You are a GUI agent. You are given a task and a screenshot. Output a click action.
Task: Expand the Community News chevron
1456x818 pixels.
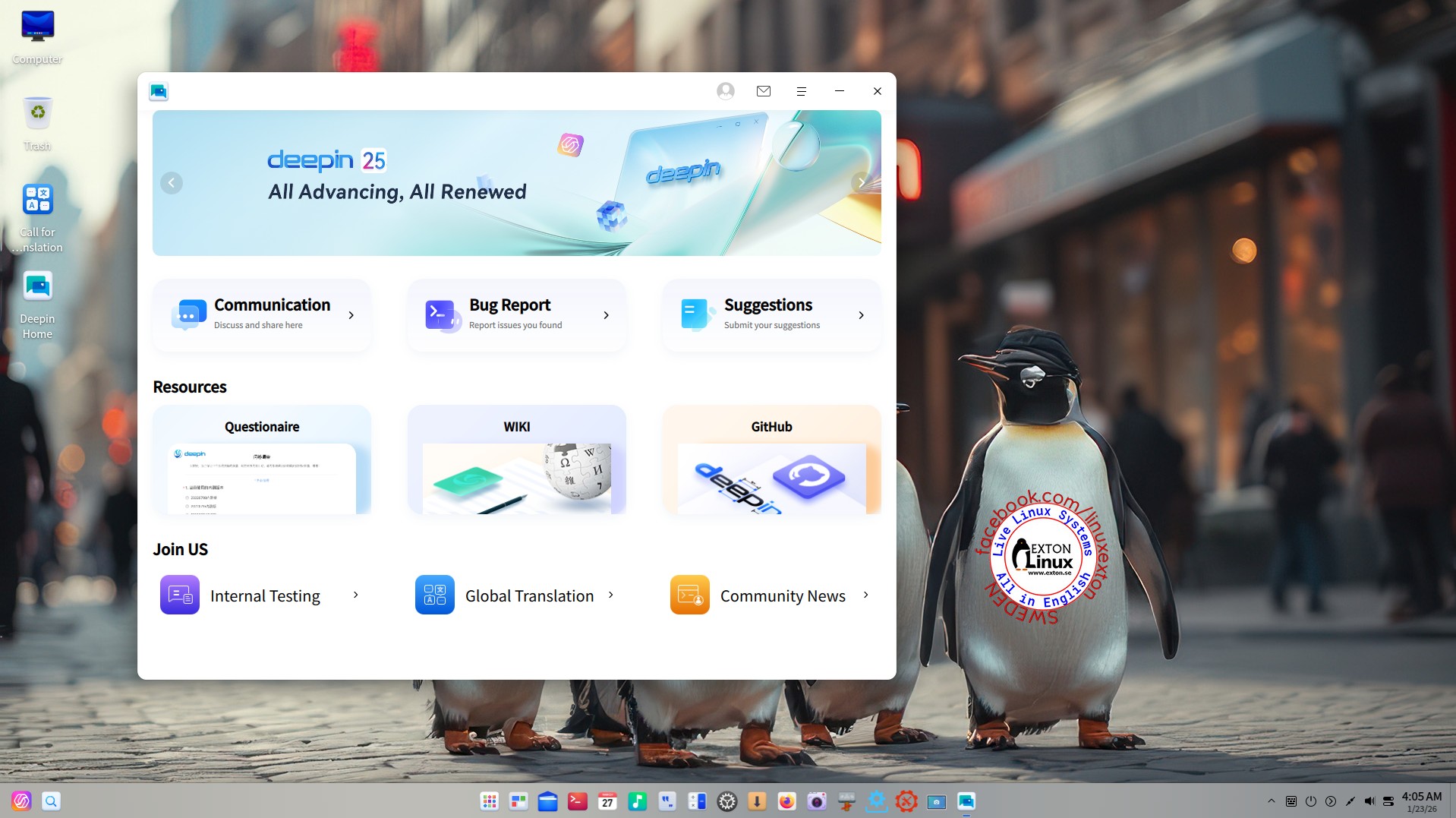(865, 595)
